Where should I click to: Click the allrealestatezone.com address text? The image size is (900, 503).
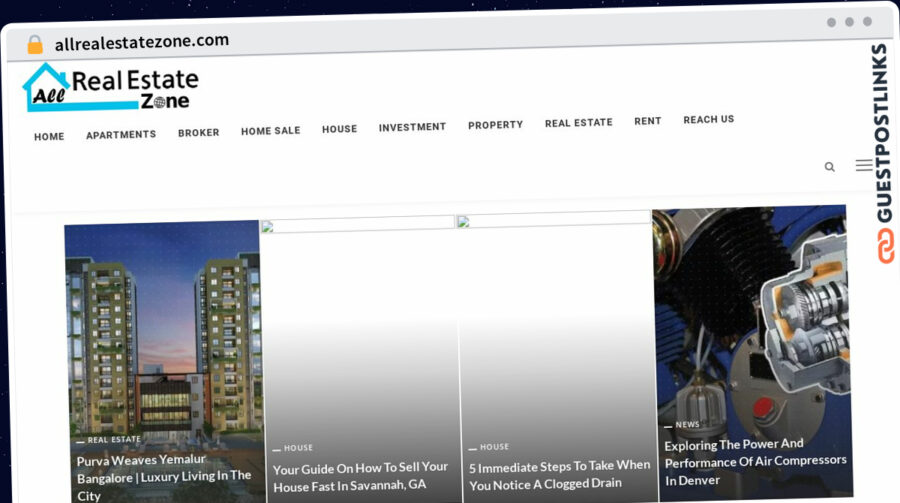coord(142,41)
